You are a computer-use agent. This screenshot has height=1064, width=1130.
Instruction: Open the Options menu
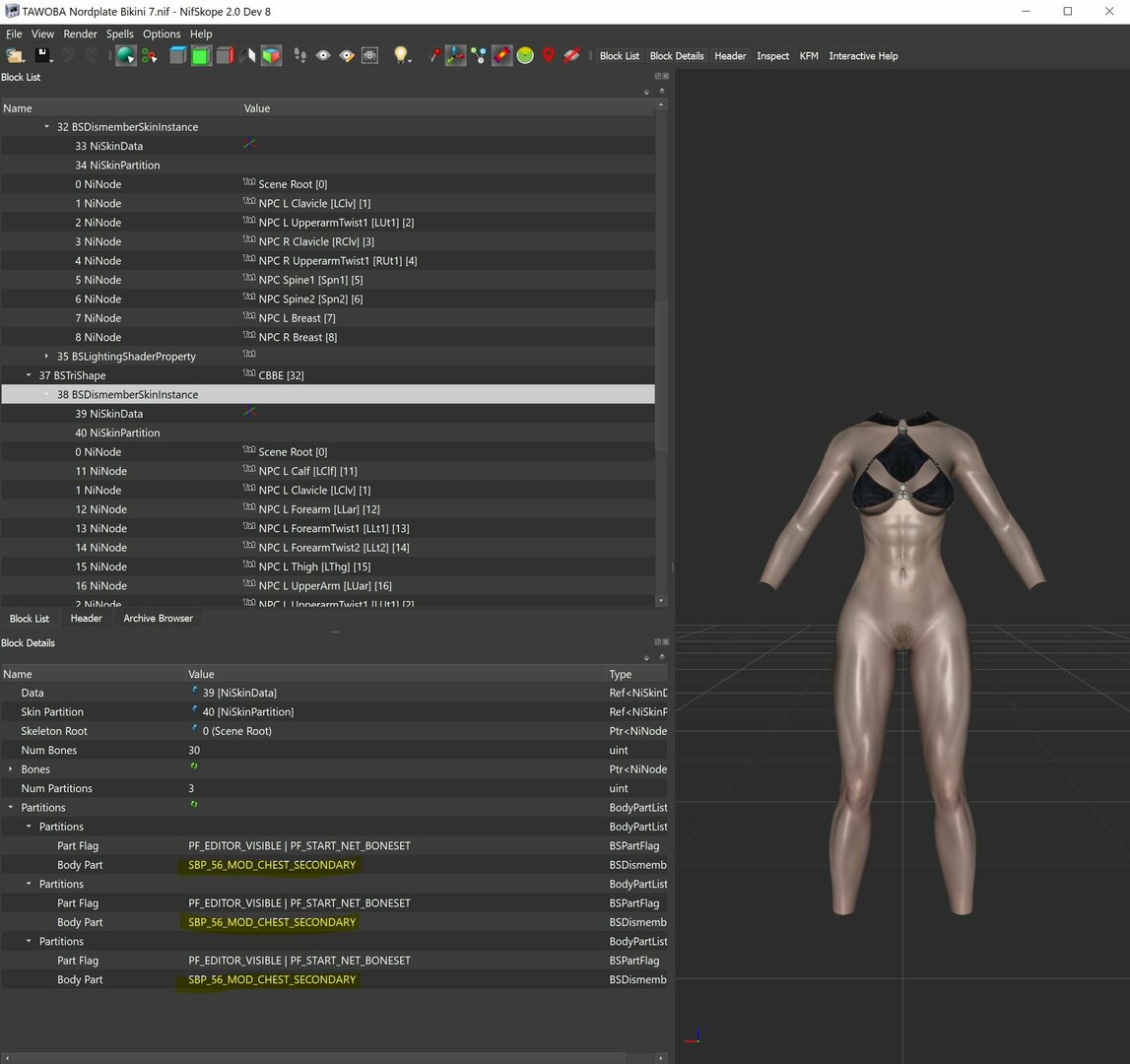pyautogui.click(x=162, y=33)
